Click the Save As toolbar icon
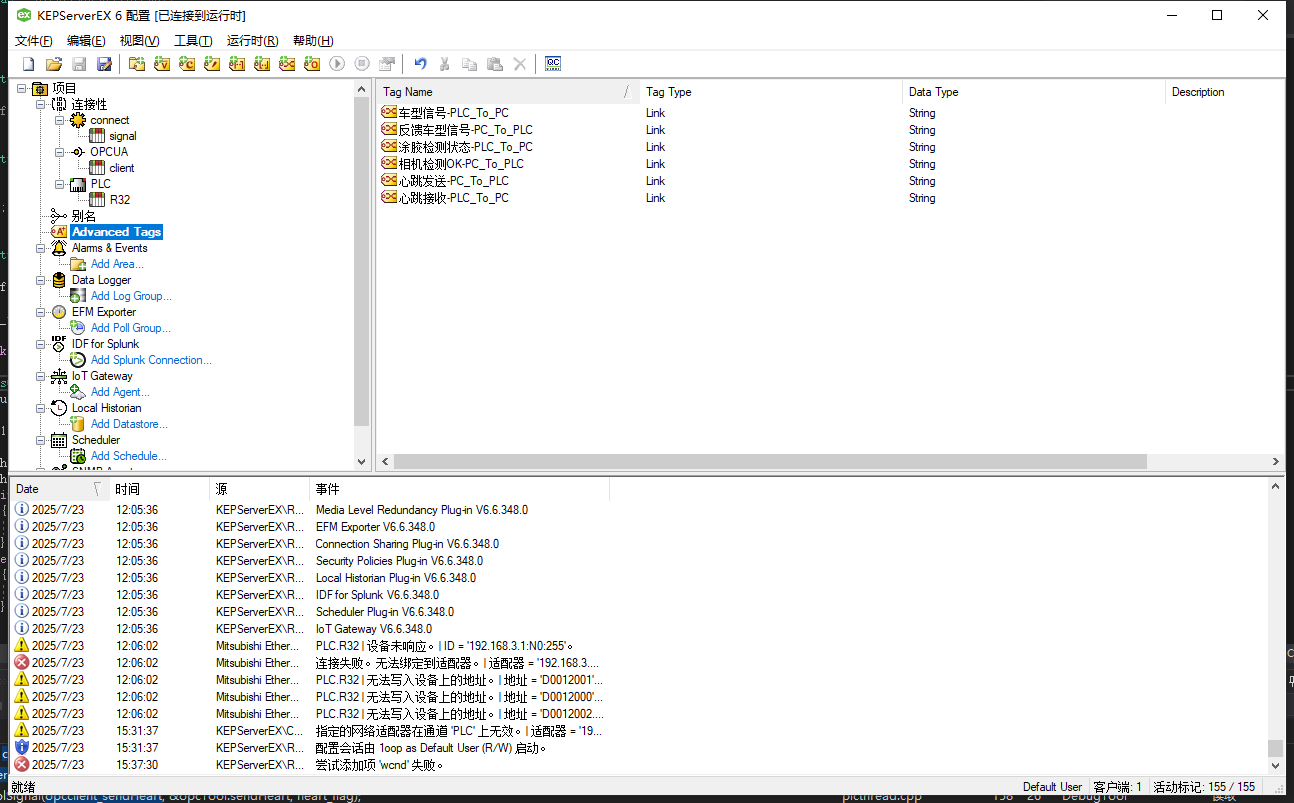Image resolution: width=1294 pixels, height=803 pixels. coord(104,64)
